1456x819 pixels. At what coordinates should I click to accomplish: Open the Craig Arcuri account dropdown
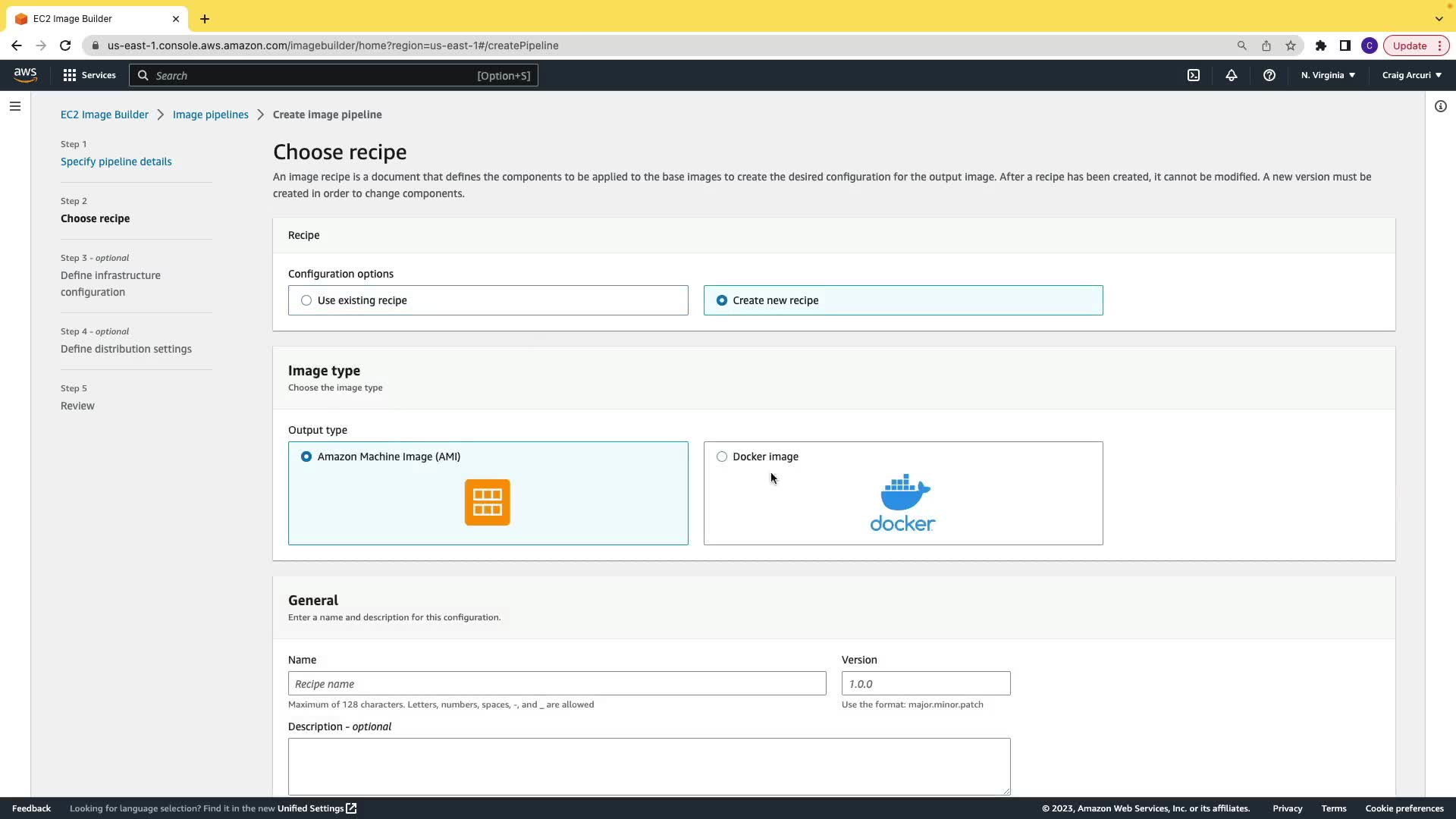pos(1411,75)
